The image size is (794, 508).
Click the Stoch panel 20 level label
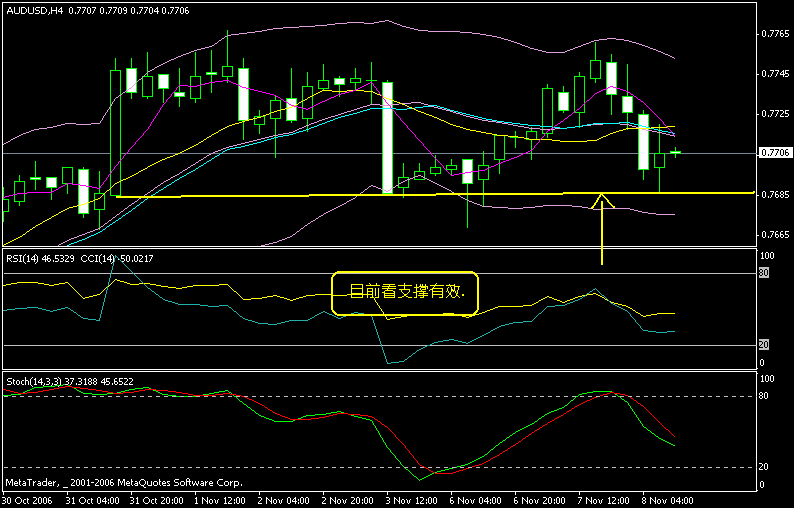click(764, 466)
